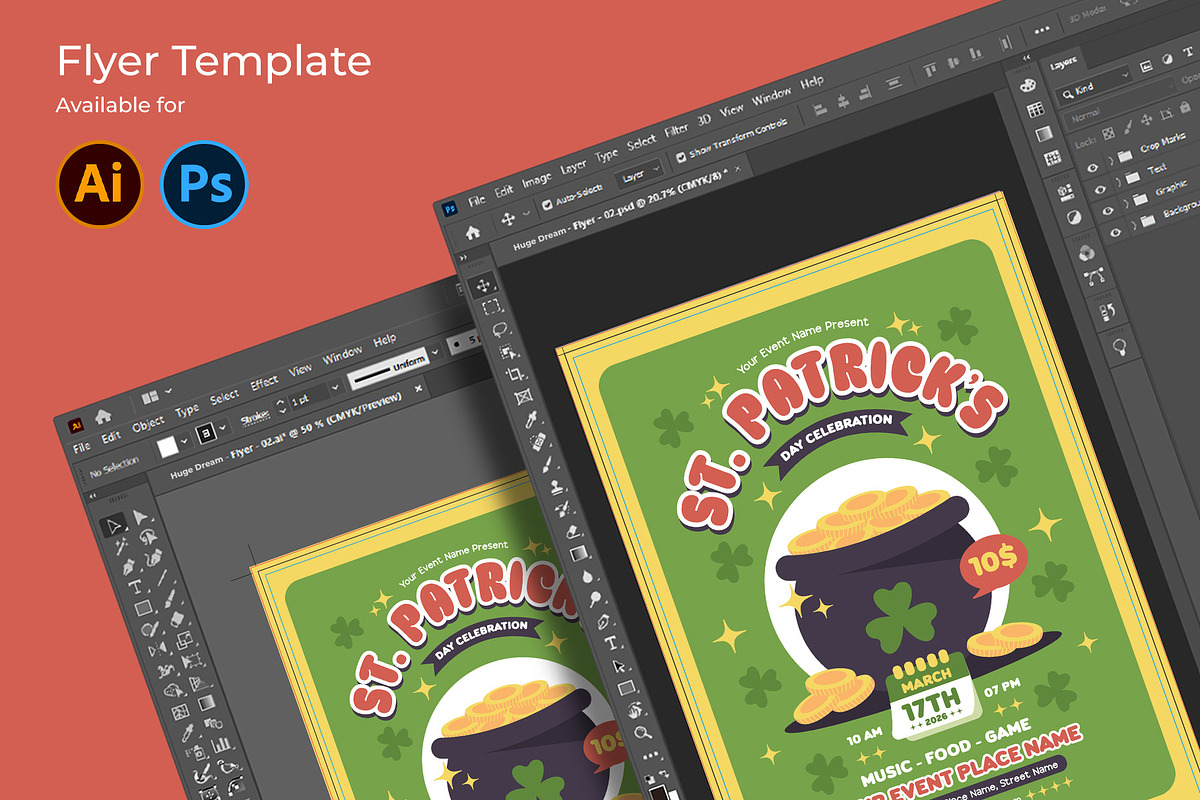Toggle Show Transform Controls checkbox
1200x800 pixels.
tap(681, 157)
